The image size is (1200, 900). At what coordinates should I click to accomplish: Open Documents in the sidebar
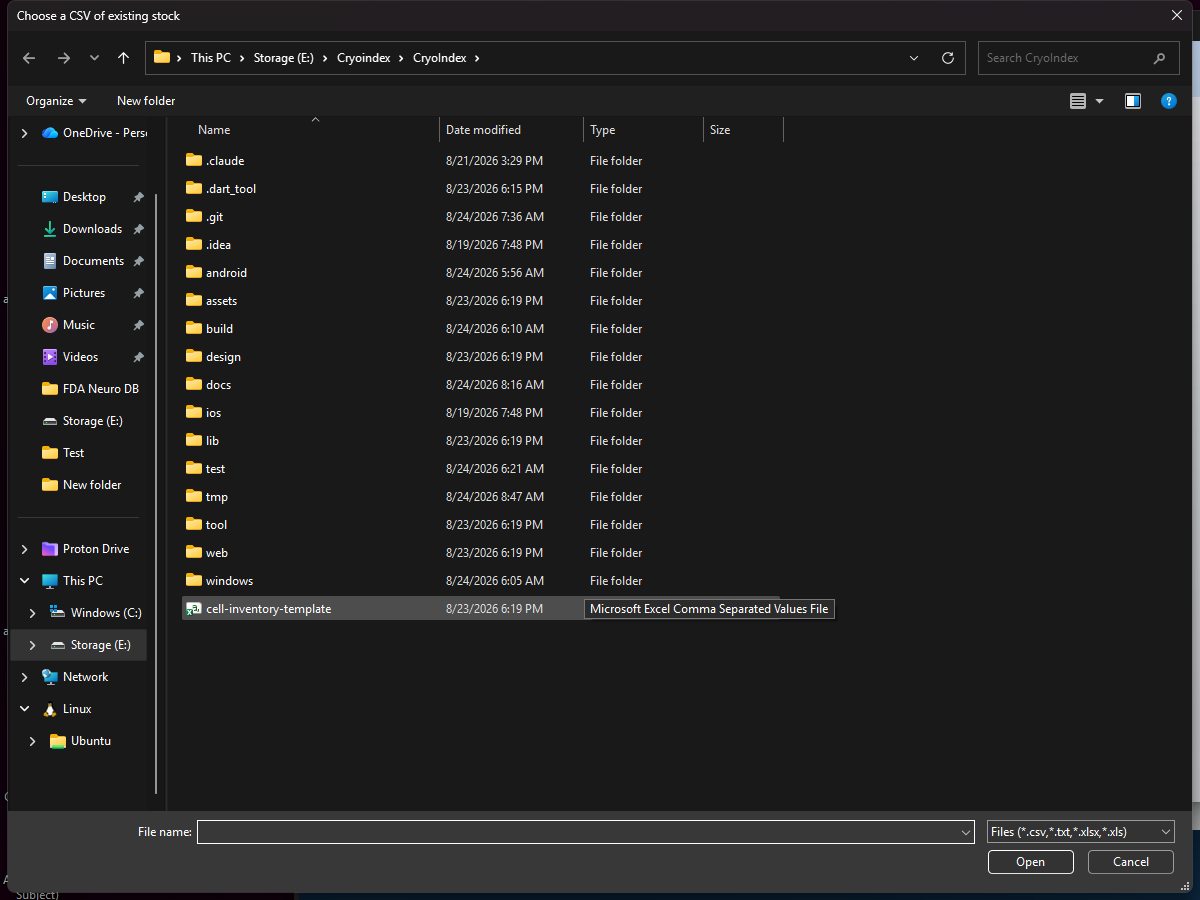(93, 261)
